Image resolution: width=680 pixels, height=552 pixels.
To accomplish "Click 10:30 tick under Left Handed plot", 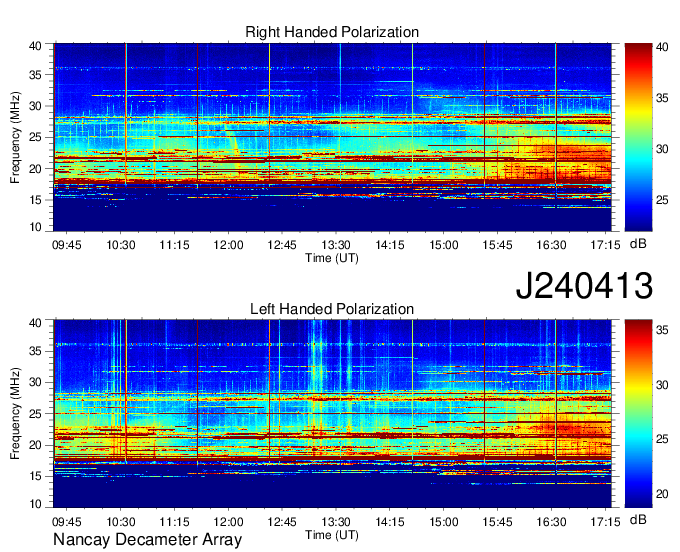I will (x=121, y=521).
